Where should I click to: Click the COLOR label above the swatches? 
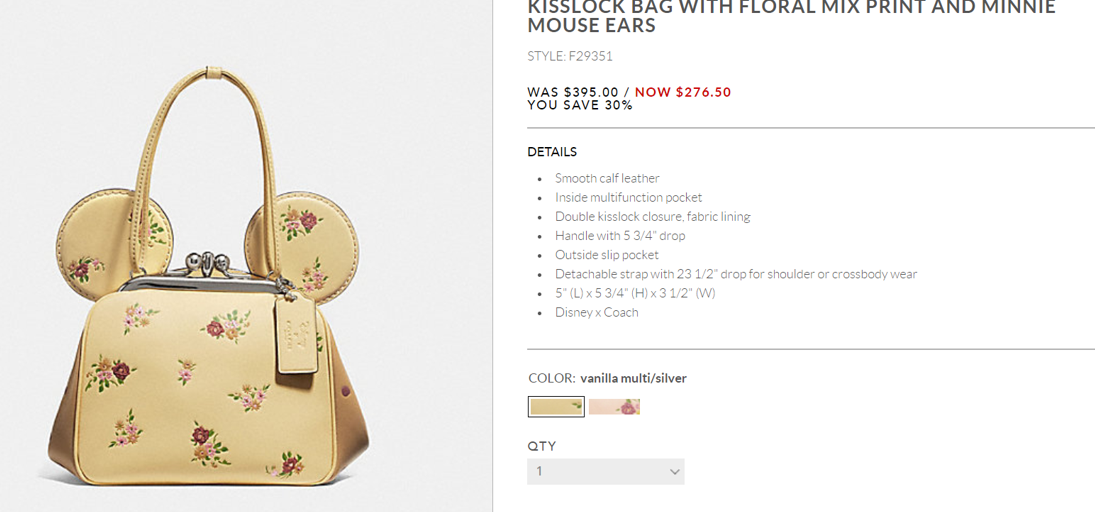(x=551, y=378)
